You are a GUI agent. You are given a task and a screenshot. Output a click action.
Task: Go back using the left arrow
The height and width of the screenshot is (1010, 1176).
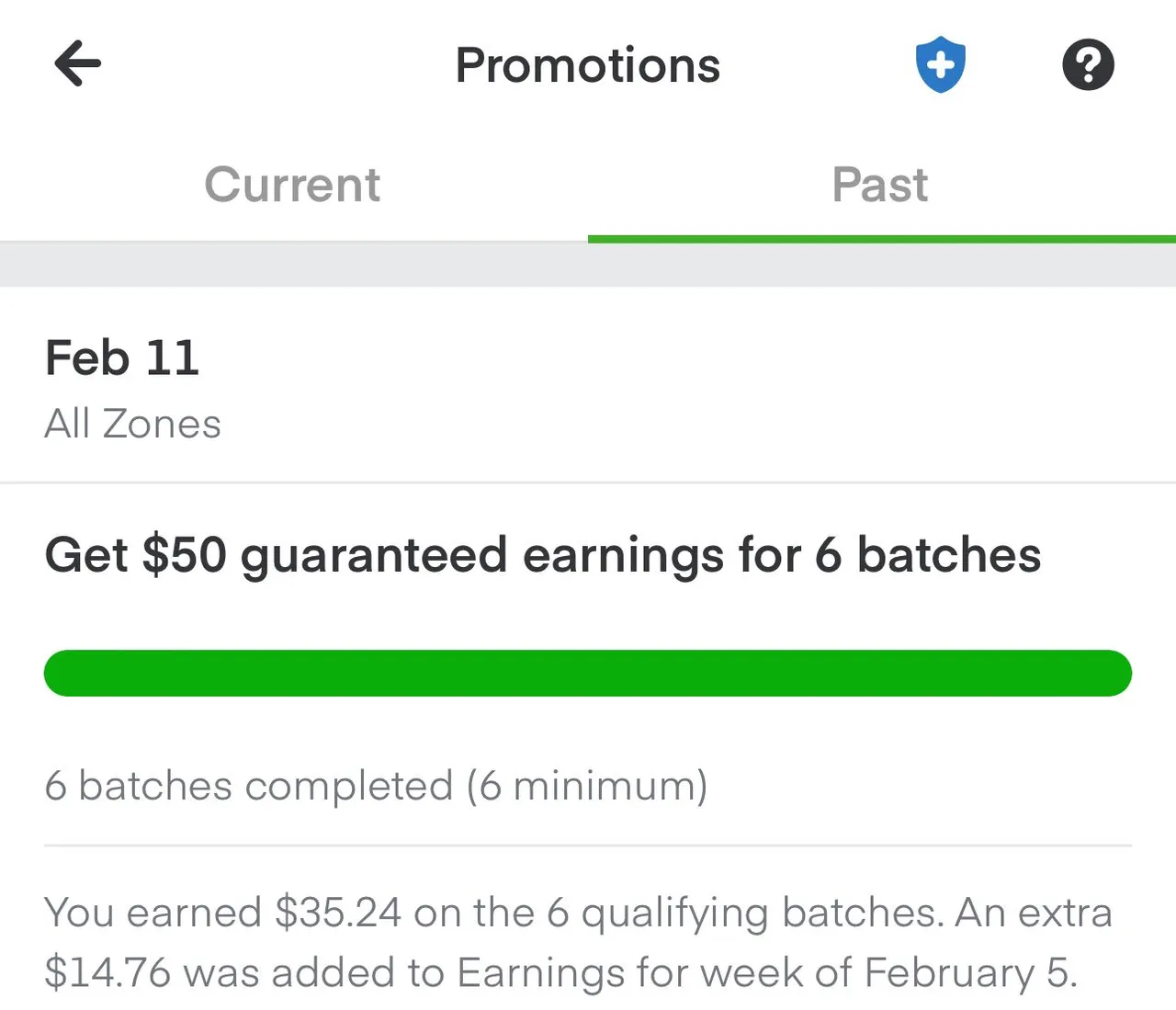click(x=78, y=63)
